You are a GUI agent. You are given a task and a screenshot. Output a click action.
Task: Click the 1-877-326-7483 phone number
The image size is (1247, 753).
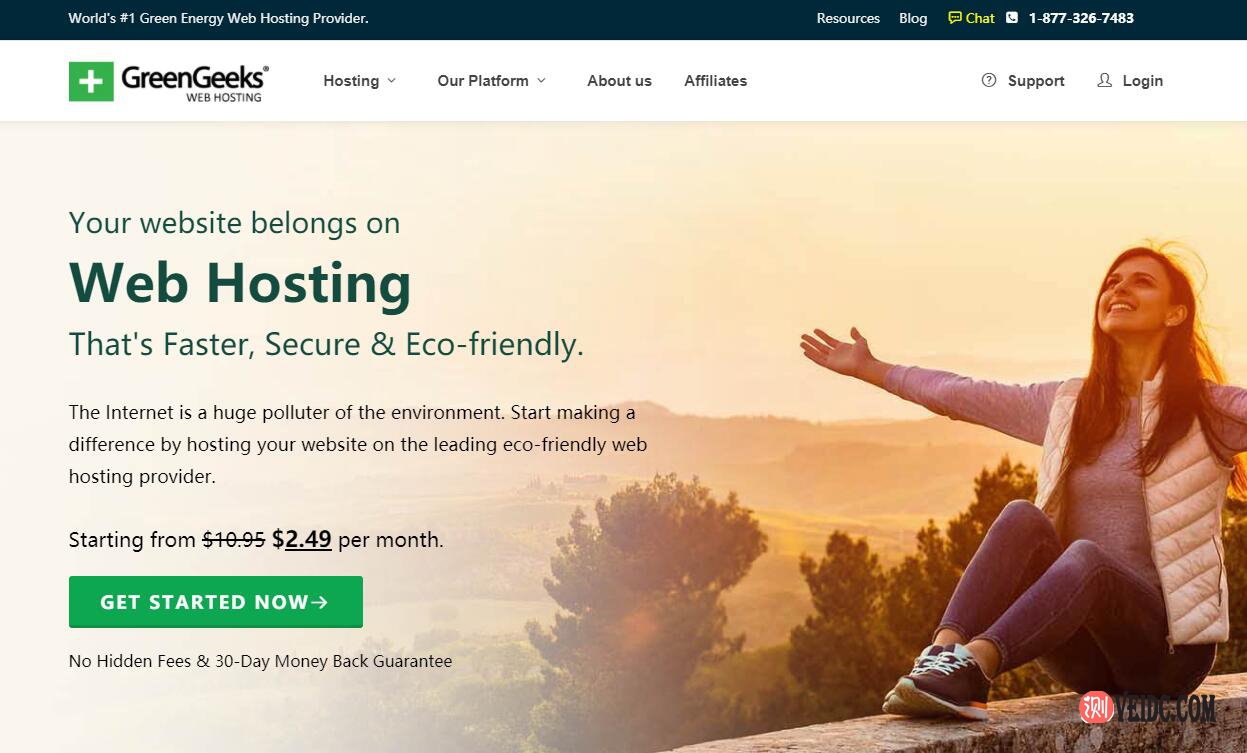point(1081,18)
